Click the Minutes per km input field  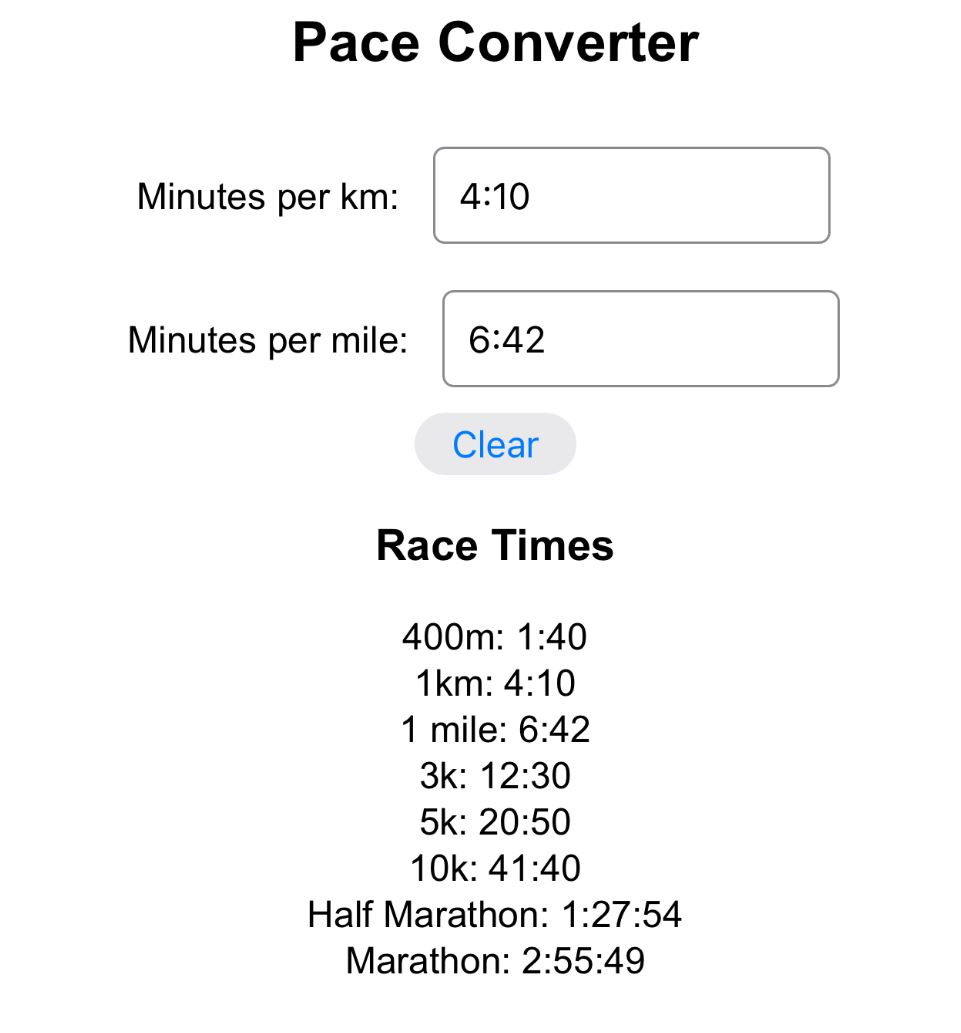(x=630, y=195)
